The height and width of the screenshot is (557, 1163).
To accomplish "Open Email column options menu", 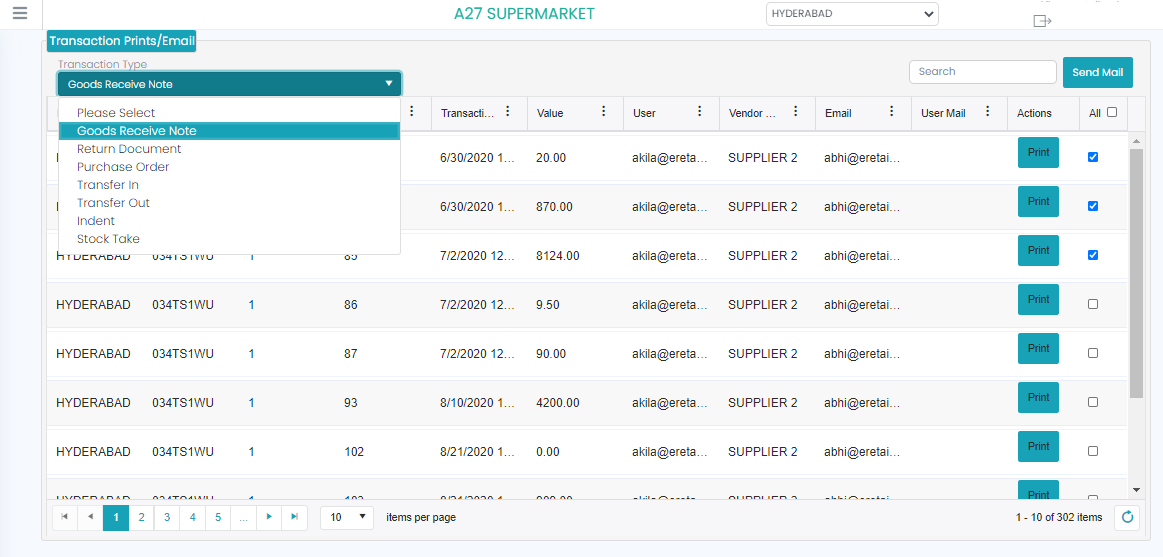I will (891, 112).
